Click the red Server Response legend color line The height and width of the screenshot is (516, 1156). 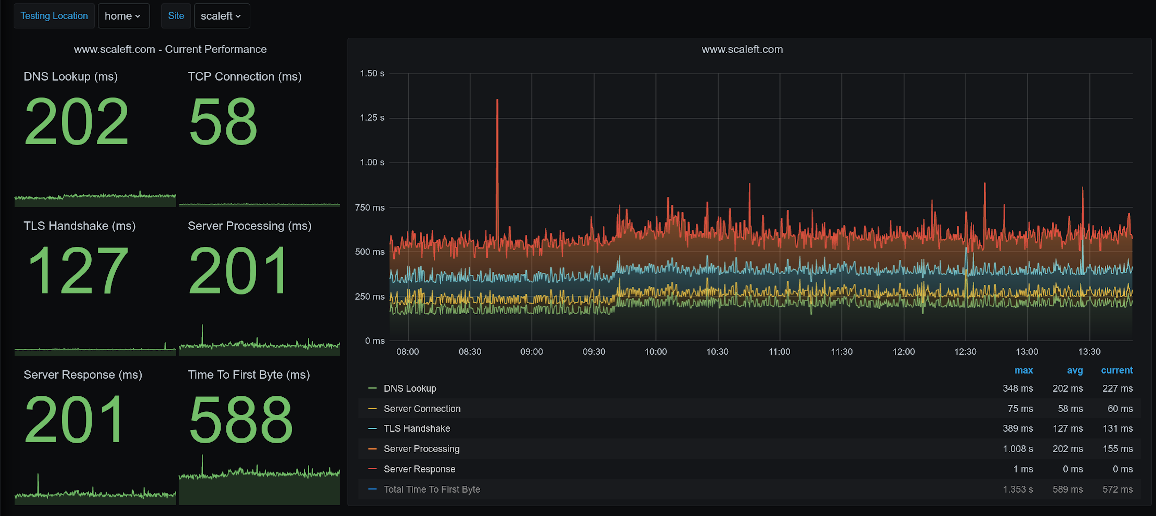(372, 469)
